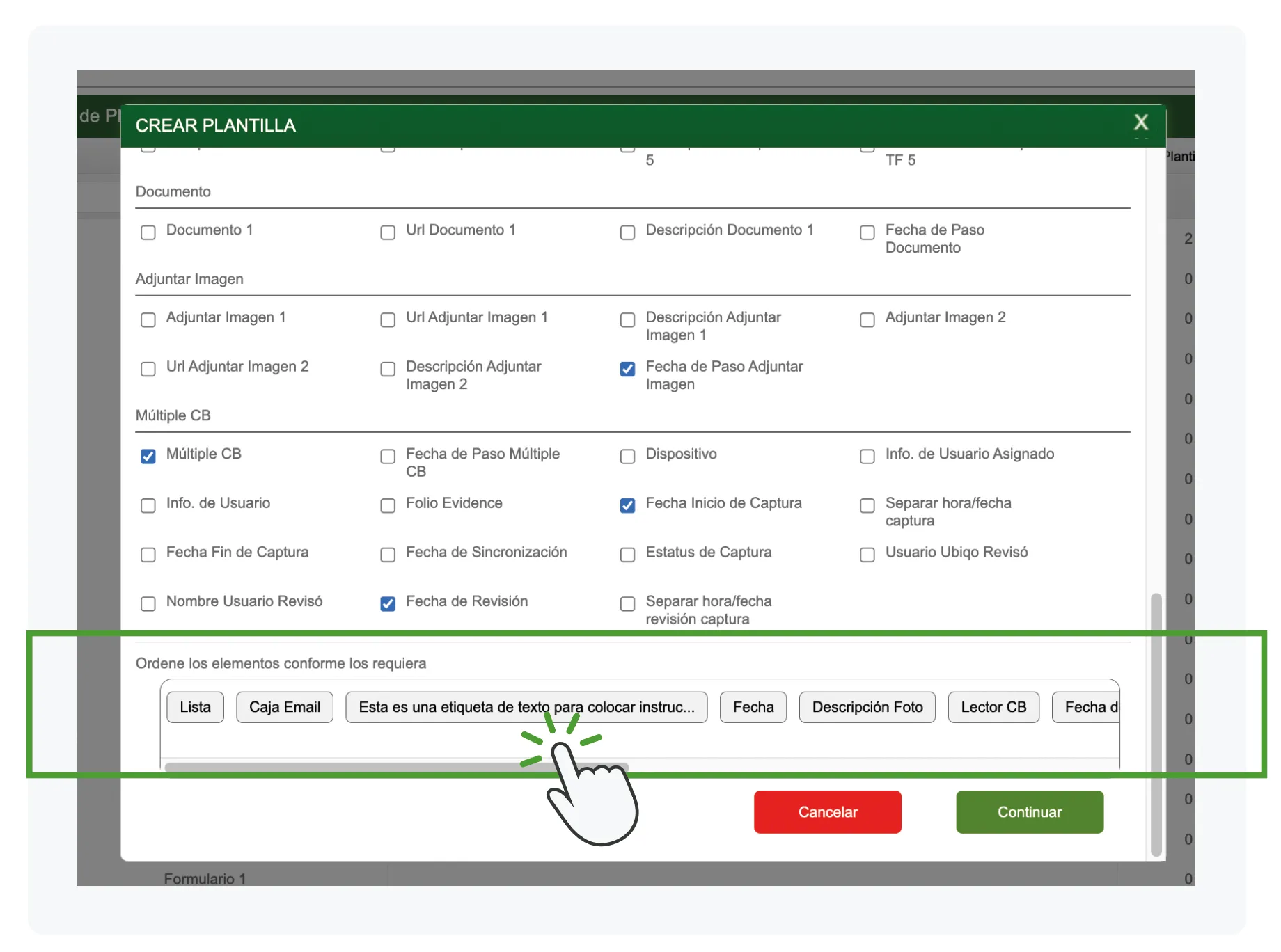
Task: Click the text label instruction element chip
Action: 526,707
